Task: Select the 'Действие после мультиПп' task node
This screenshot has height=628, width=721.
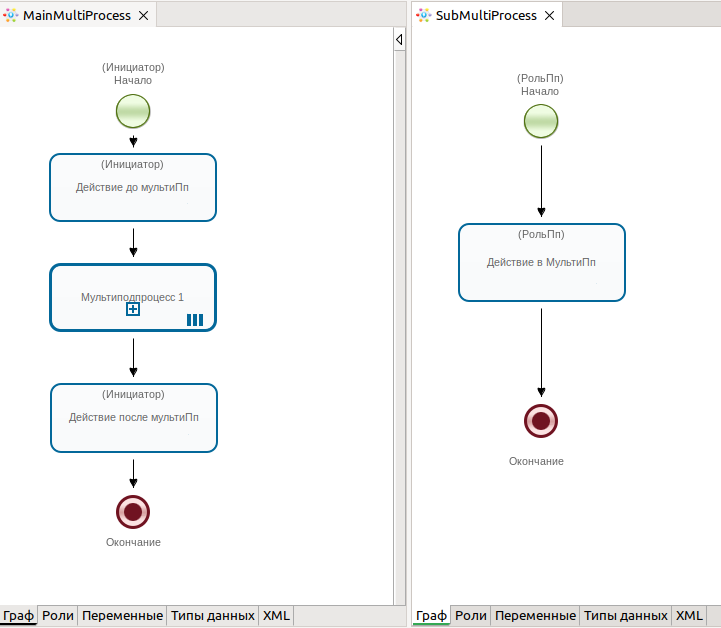Action: pos(133,417)
